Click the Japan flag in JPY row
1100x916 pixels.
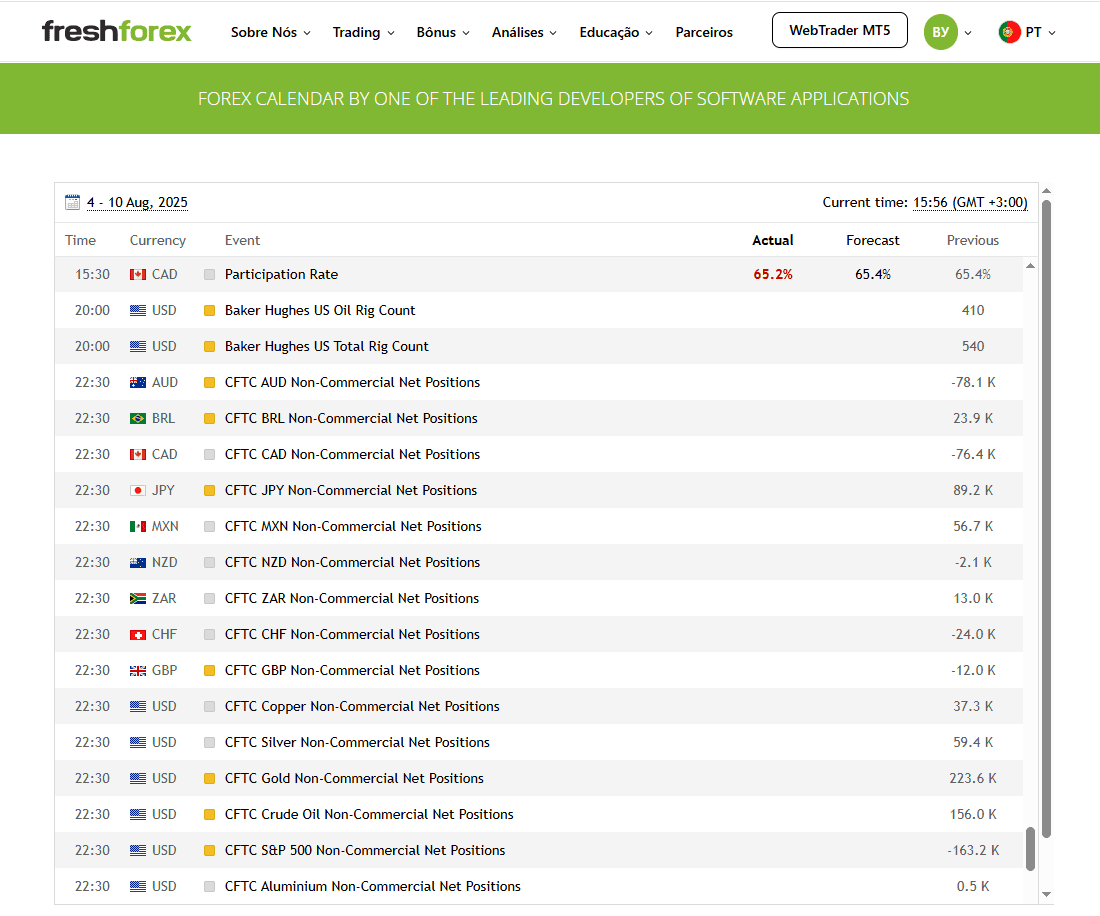(138, 490)
